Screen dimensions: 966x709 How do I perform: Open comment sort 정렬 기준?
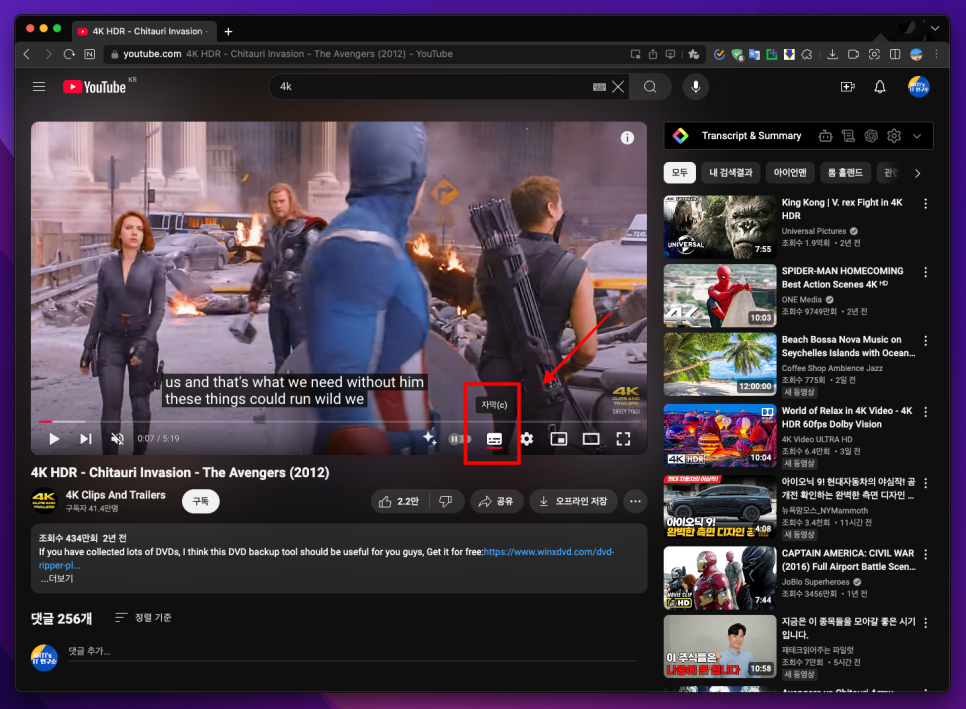[144, 617]
